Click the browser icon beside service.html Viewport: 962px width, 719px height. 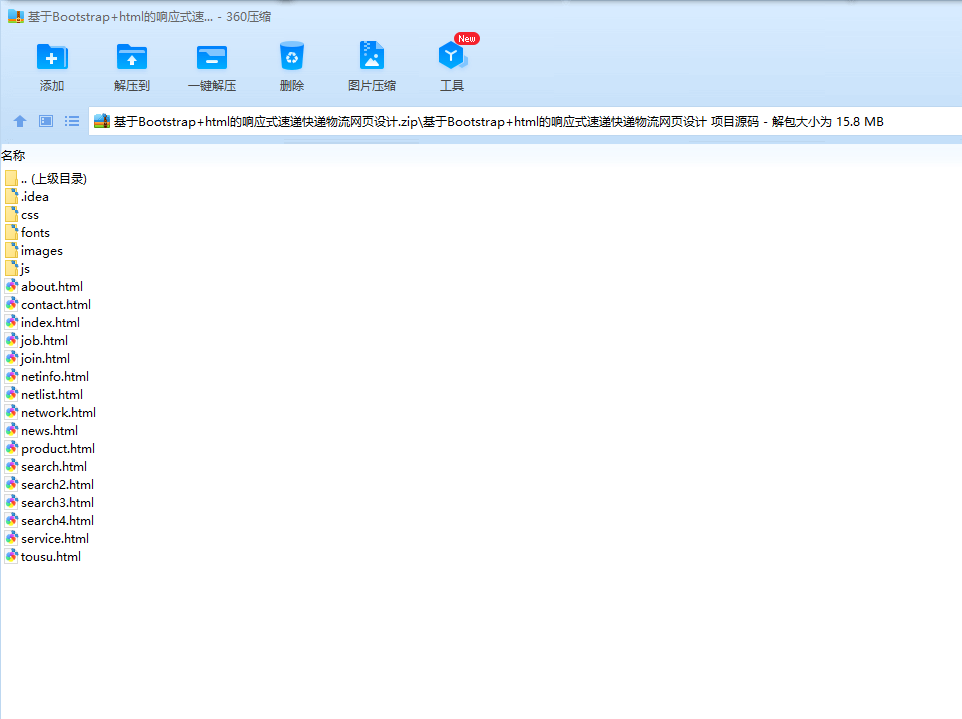(x=12, y=538)
